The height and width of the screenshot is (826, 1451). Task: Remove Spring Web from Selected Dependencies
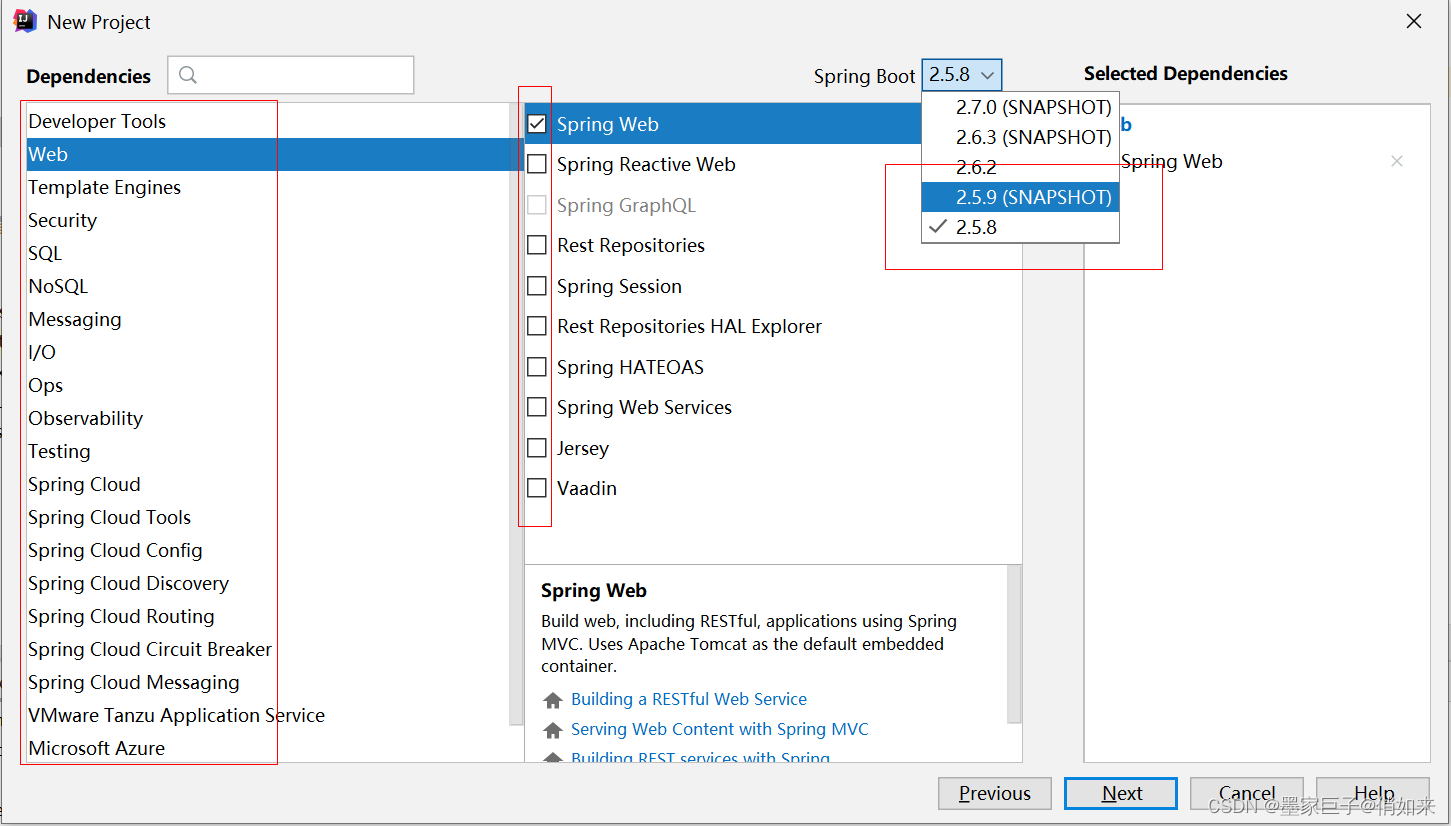click(x=1397, y=161)
